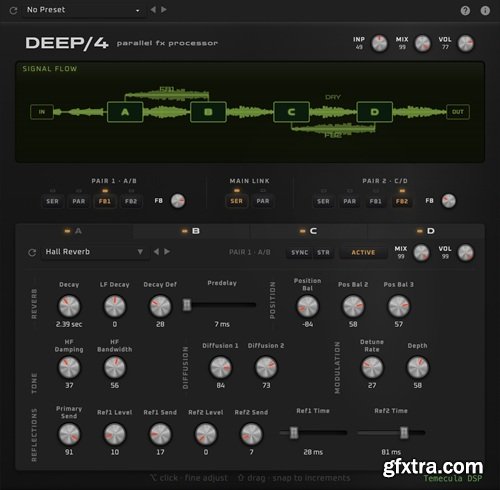Go to previous preset arrow in top bar
Viewport: 500px width, 490px height.
click(x=153, y=10)
